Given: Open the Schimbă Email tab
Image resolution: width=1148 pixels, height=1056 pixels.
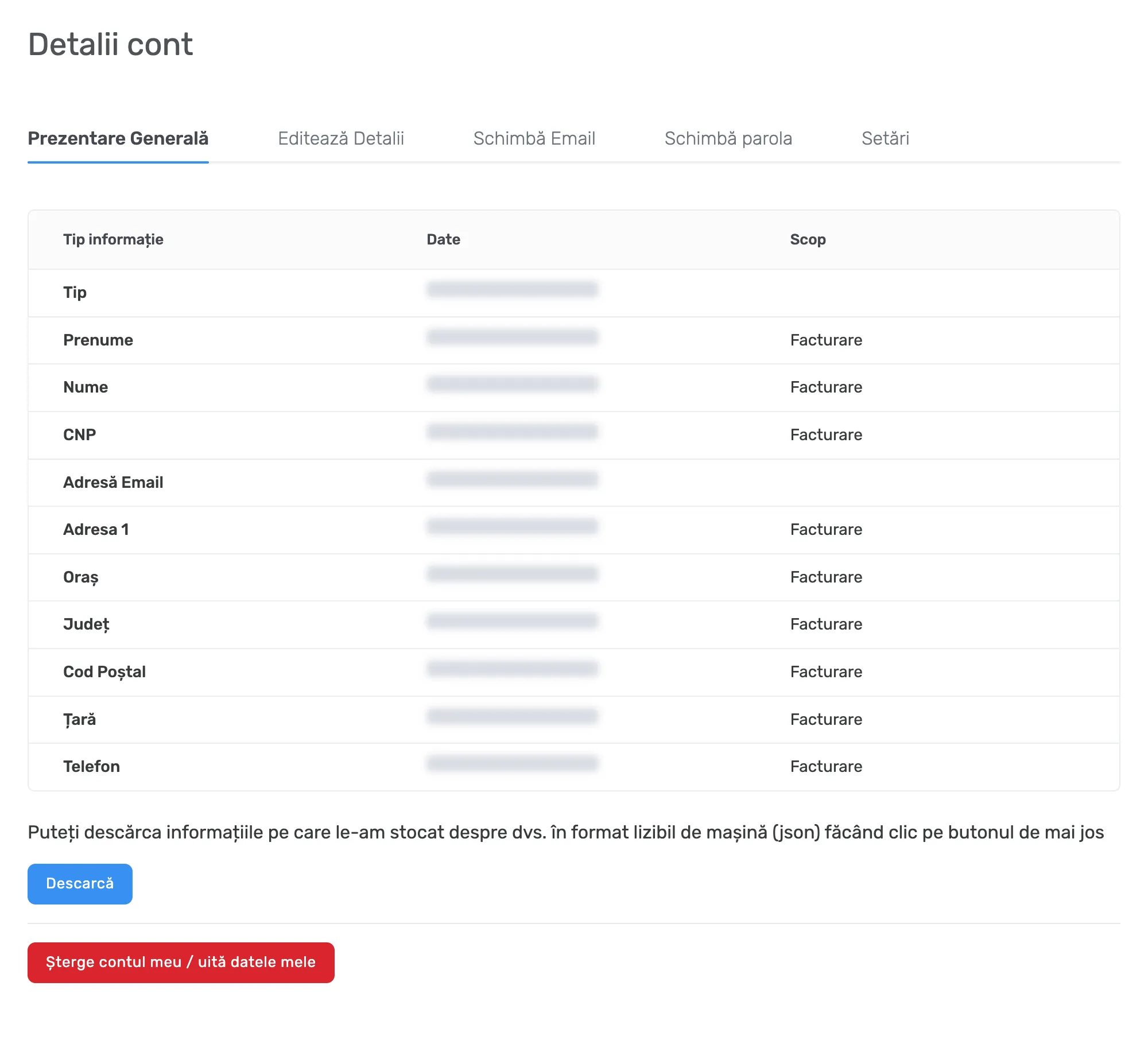Looking at the screenshot, I should pos(534,138).
